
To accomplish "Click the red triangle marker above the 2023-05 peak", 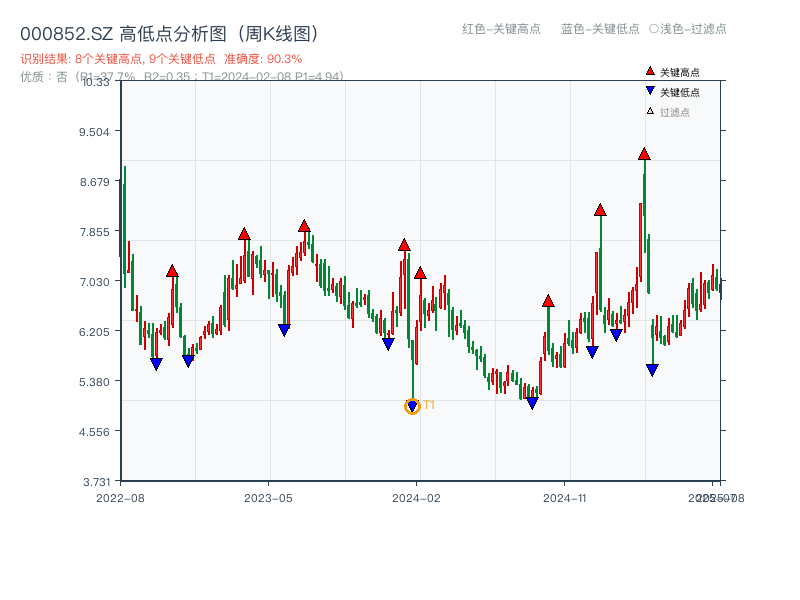I will click(x=304, y=224).
